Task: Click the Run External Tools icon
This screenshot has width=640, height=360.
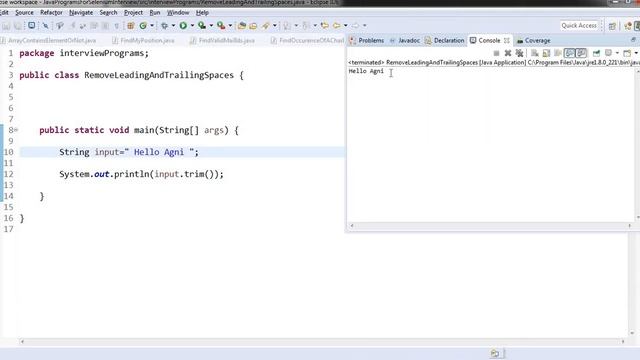Action: point(221,26)
